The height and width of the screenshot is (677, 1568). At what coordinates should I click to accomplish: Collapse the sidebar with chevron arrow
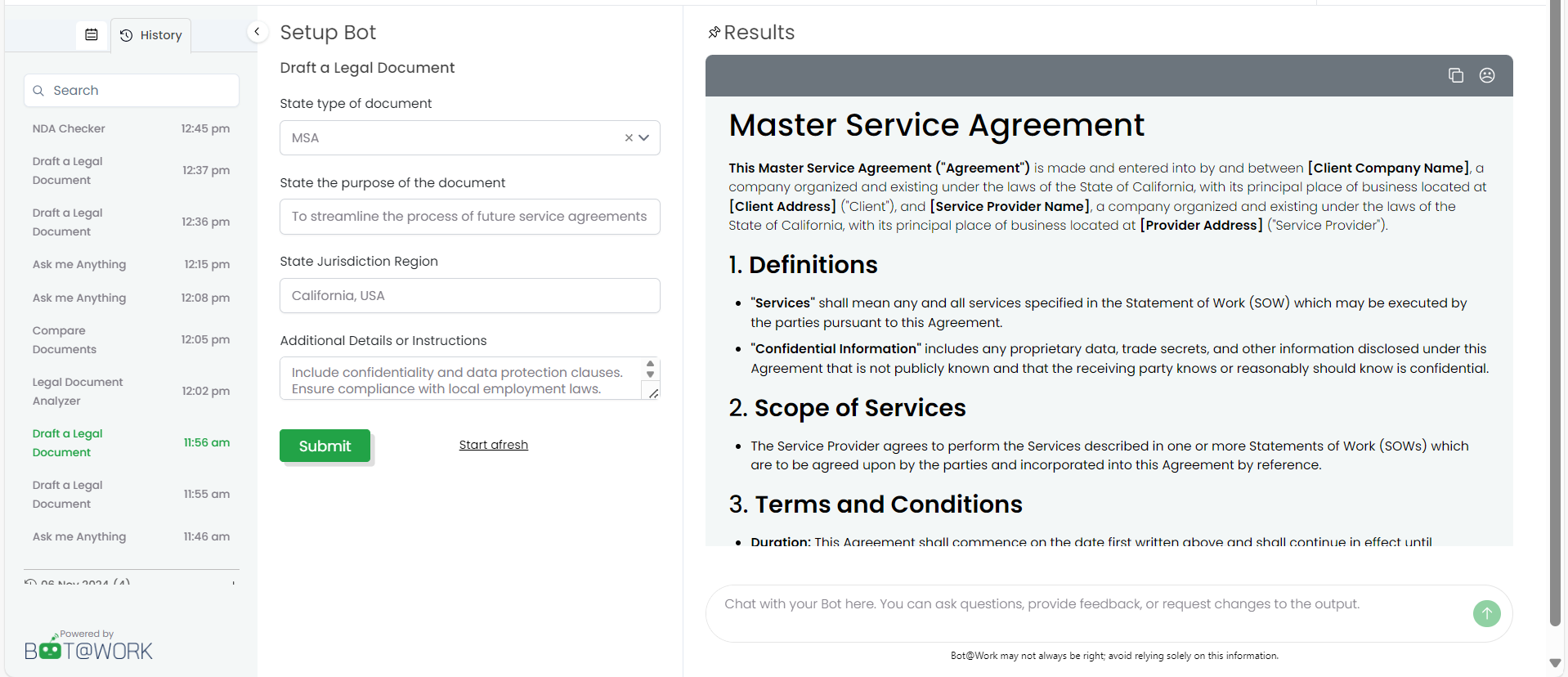pos(257,32)
